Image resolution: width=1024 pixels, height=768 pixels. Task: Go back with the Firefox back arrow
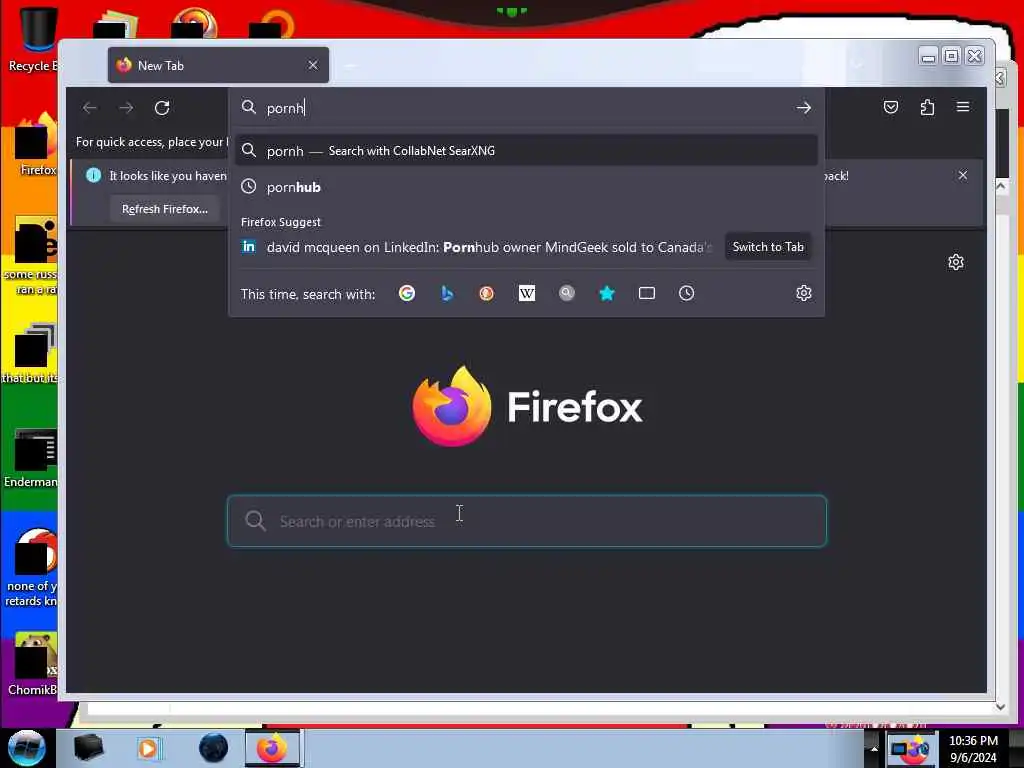tap(89, 108)
